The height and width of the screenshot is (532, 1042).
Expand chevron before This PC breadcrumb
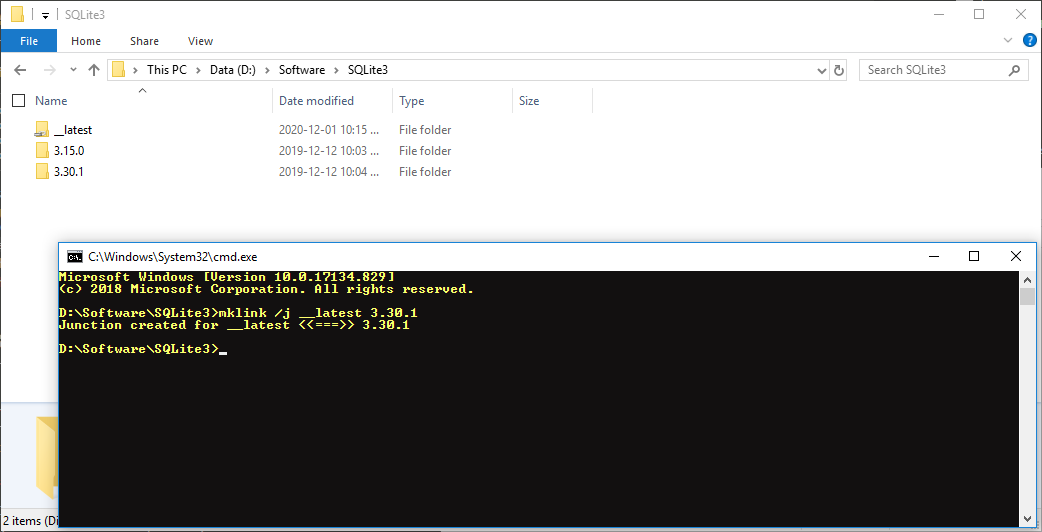(x=136, y=70)
